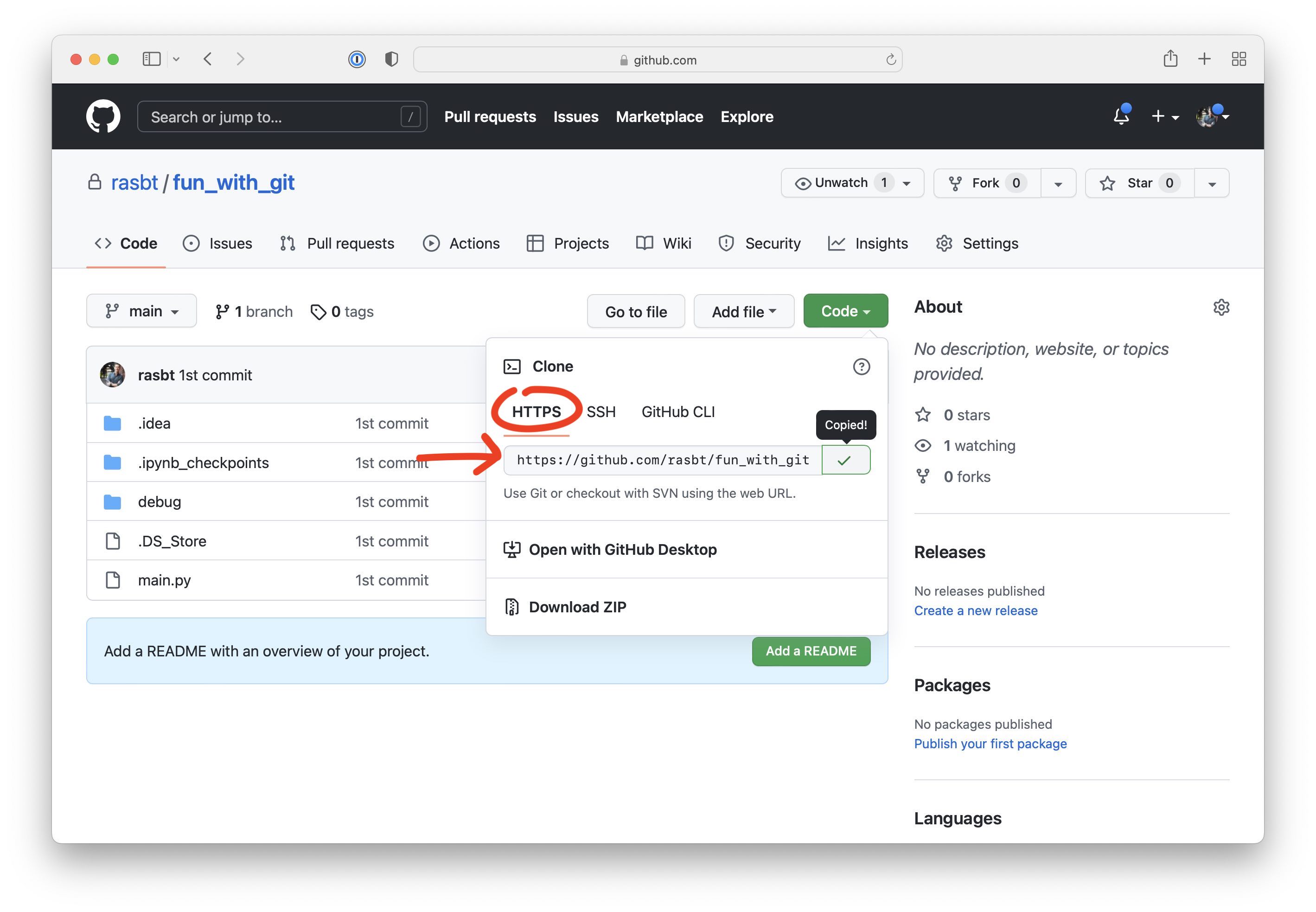Open the rasbt owner link

tap(134, 183)
